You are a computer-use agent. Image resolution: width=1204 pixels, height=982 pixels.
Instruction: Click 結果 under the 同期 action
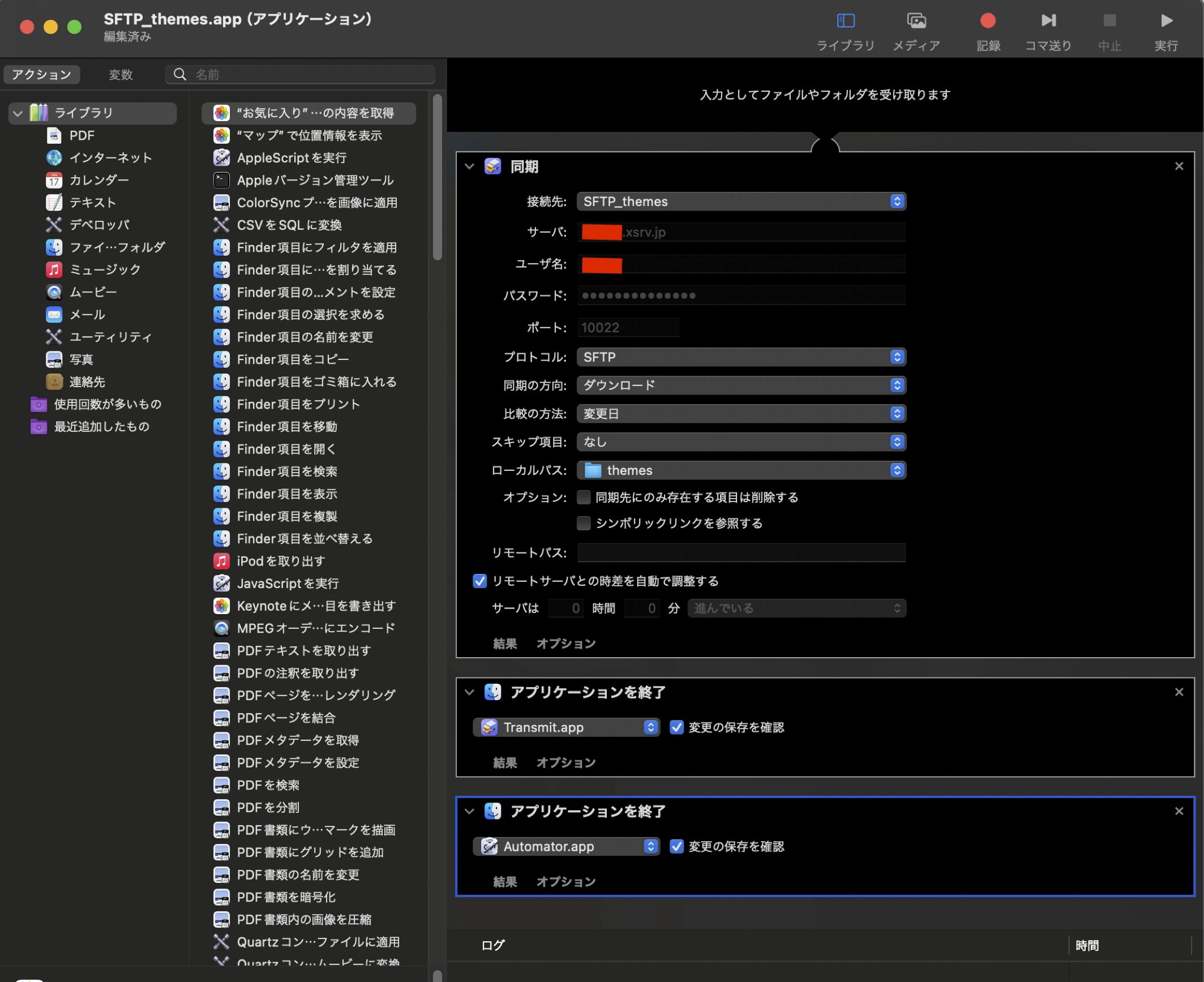[505, 644]
